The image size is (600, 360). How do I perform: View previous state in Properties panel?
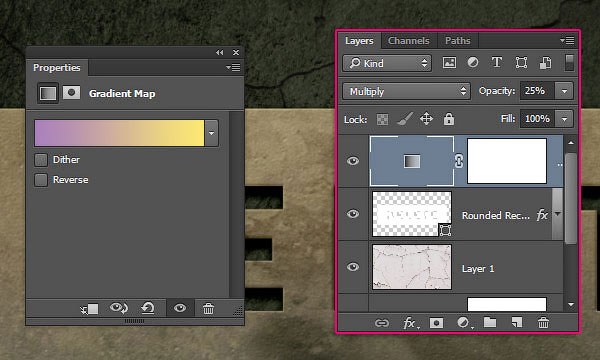tap(119, 308)
